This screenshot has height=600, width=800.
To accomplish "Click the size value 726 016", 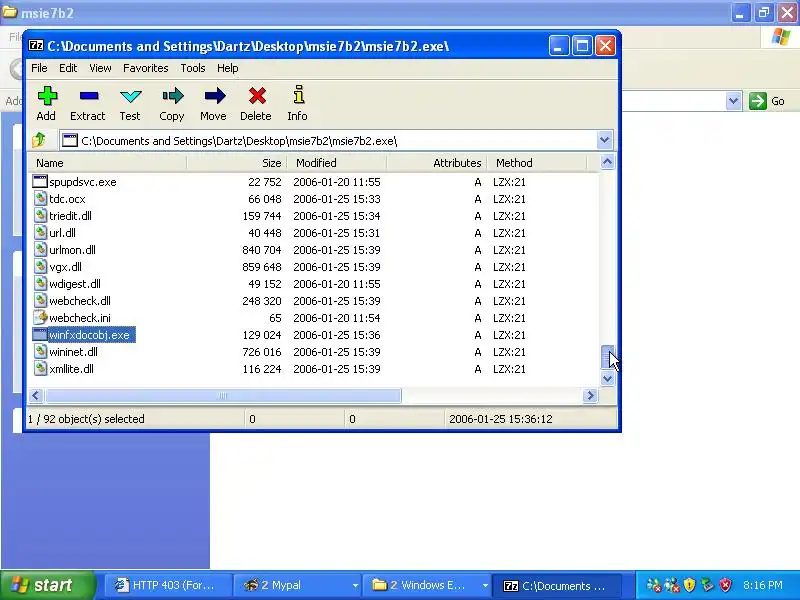I will pos(262,352).
